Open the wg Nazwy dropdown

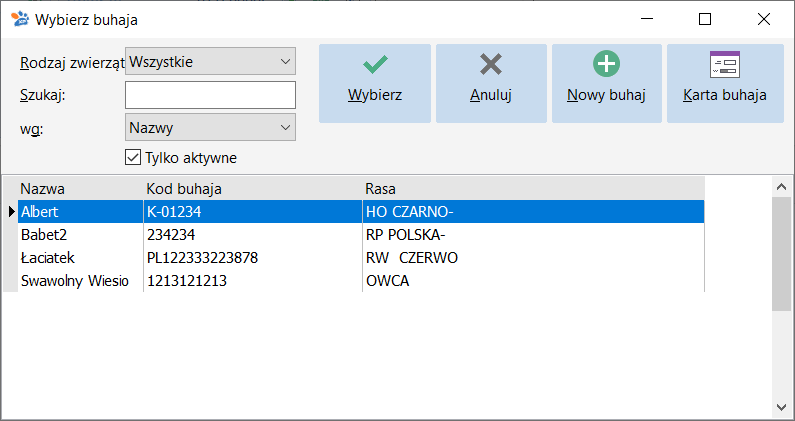click(x=210, y=127)
